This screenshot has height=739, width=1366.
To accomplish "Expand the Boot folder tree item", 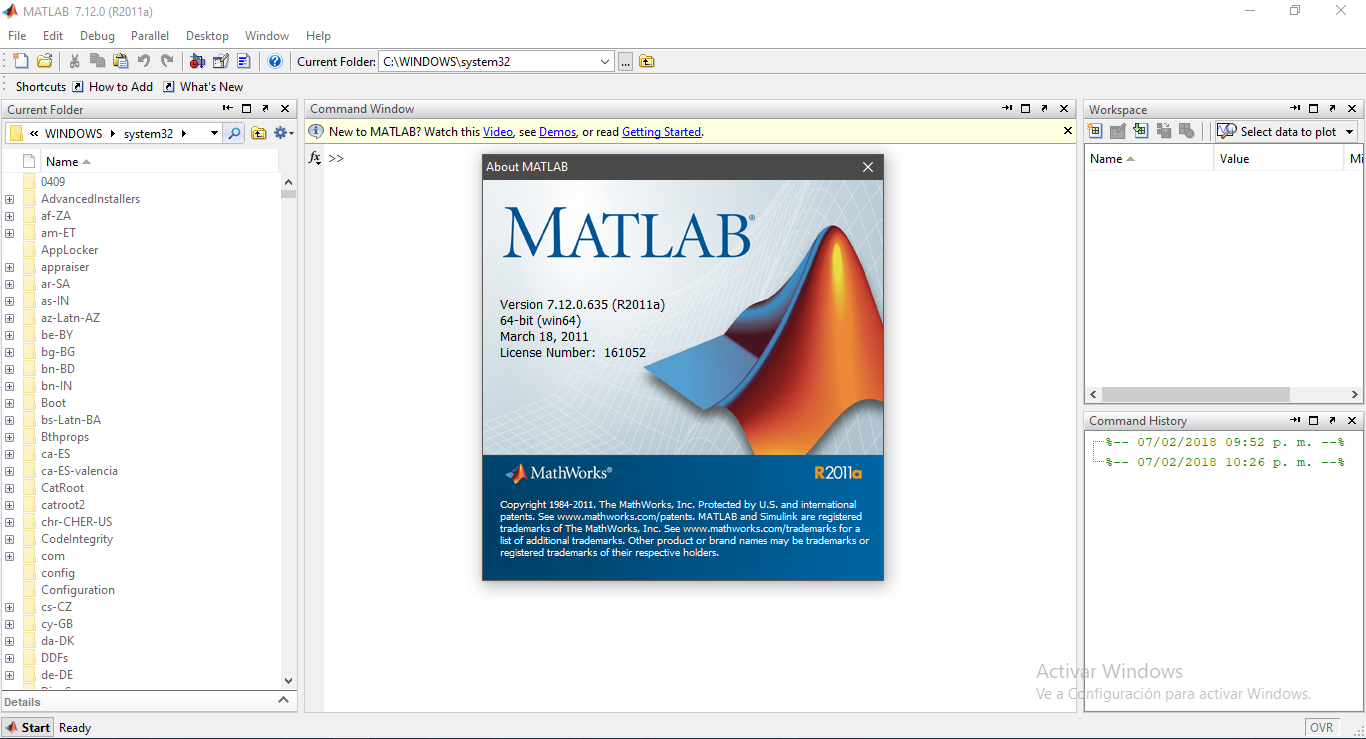I will point(9,402).
